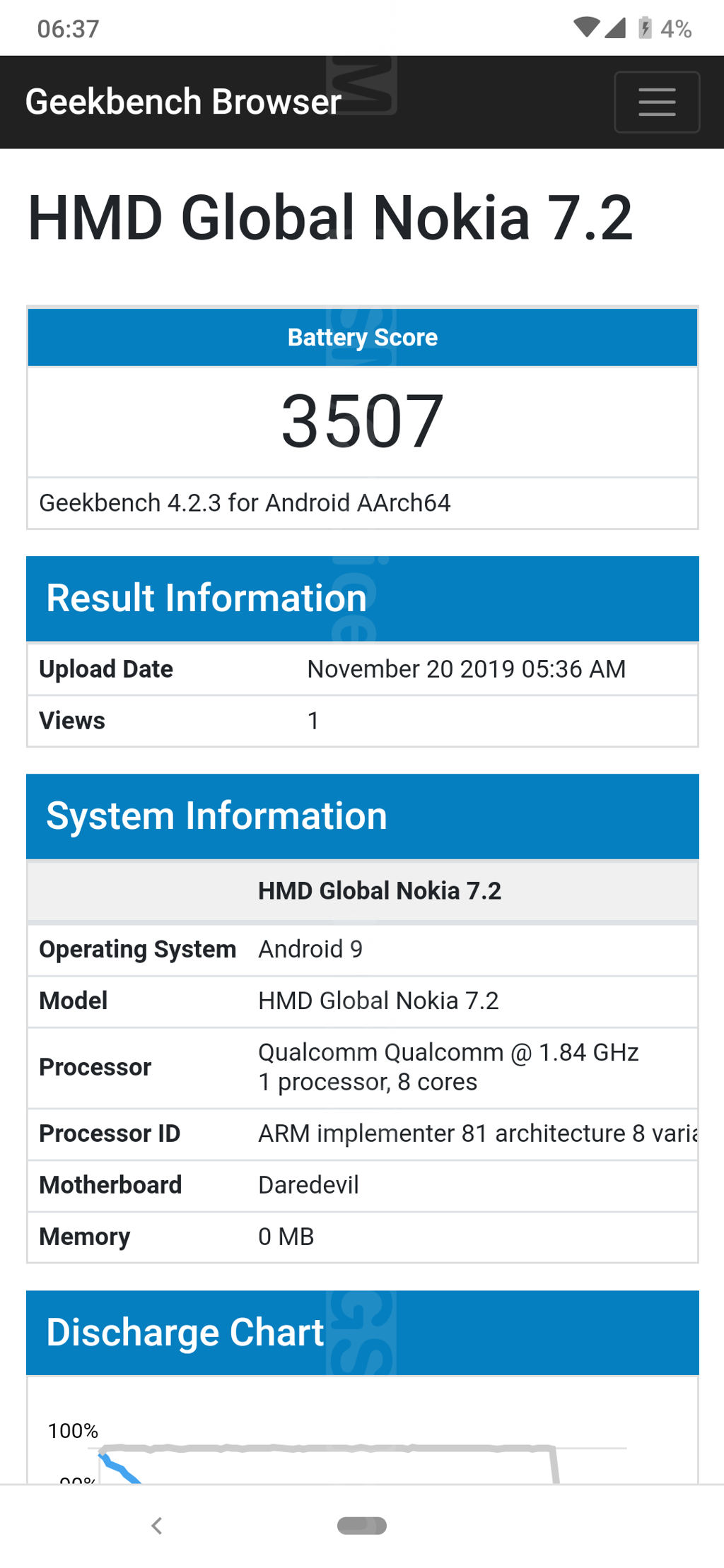Tap the cellular signal icon
The width and height of the screenshot is (724, 1568).
[x=615, y=28]
